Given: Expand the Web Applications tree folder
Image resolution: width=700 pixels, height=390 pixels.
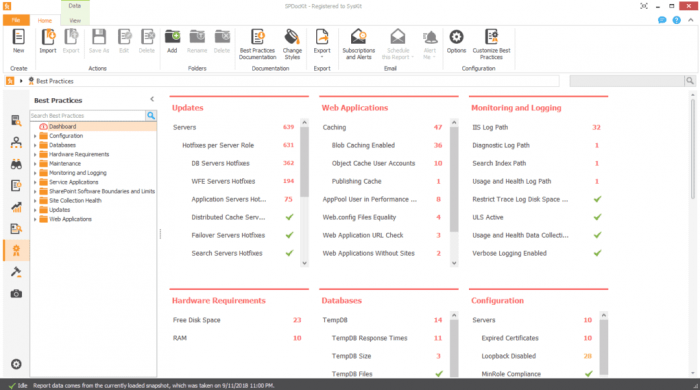Looking at the screenshot, I should click(35, 219).
